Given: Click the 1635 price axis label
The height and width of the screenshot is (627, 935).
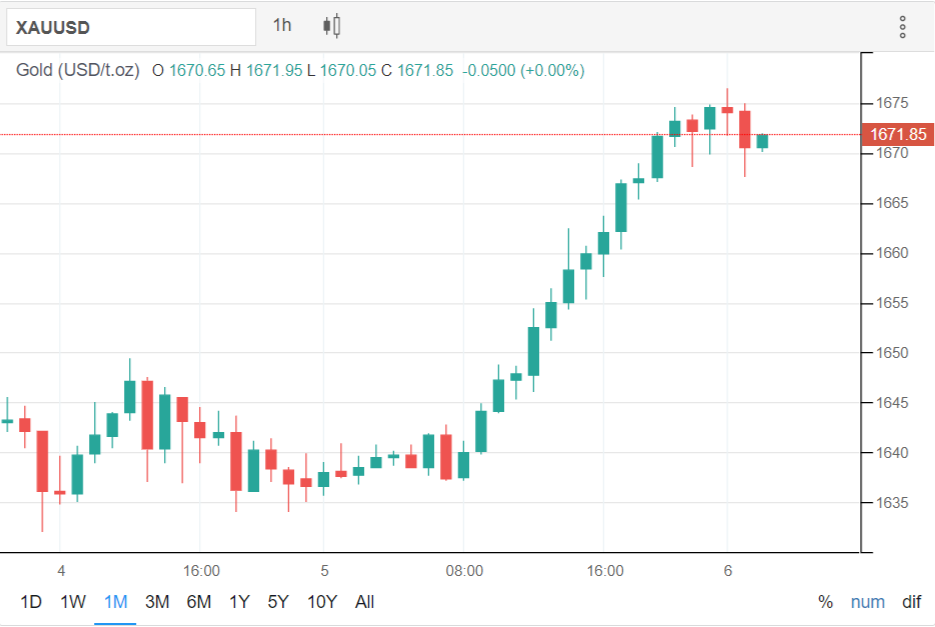Looking at the screenshot, I should (891, 503).
